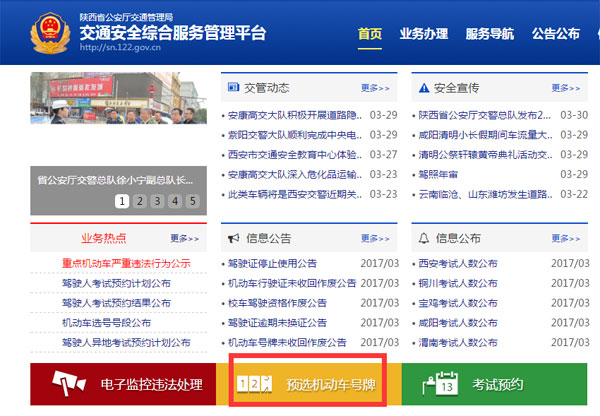Open 机动车号牌未收回作废公告
600x416 pixels.
(287, 343)
